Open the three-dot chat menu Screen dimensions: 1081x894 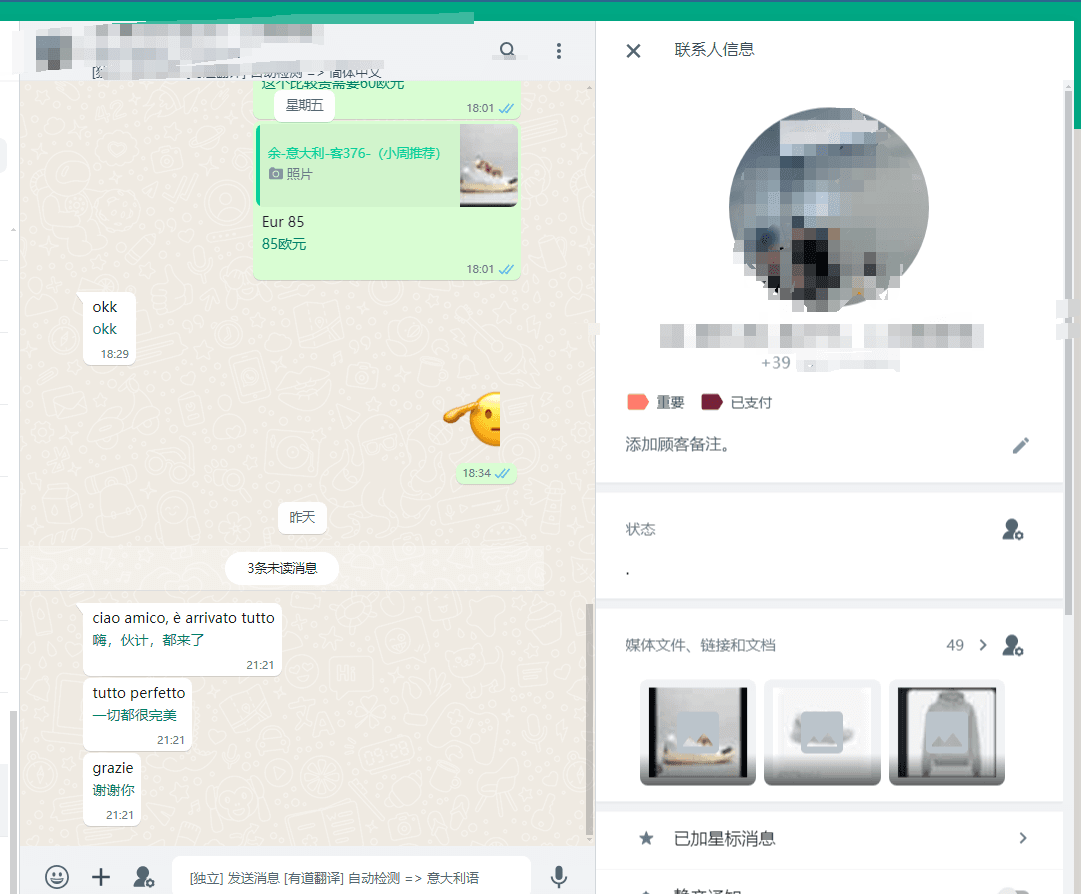pos(559,50)
